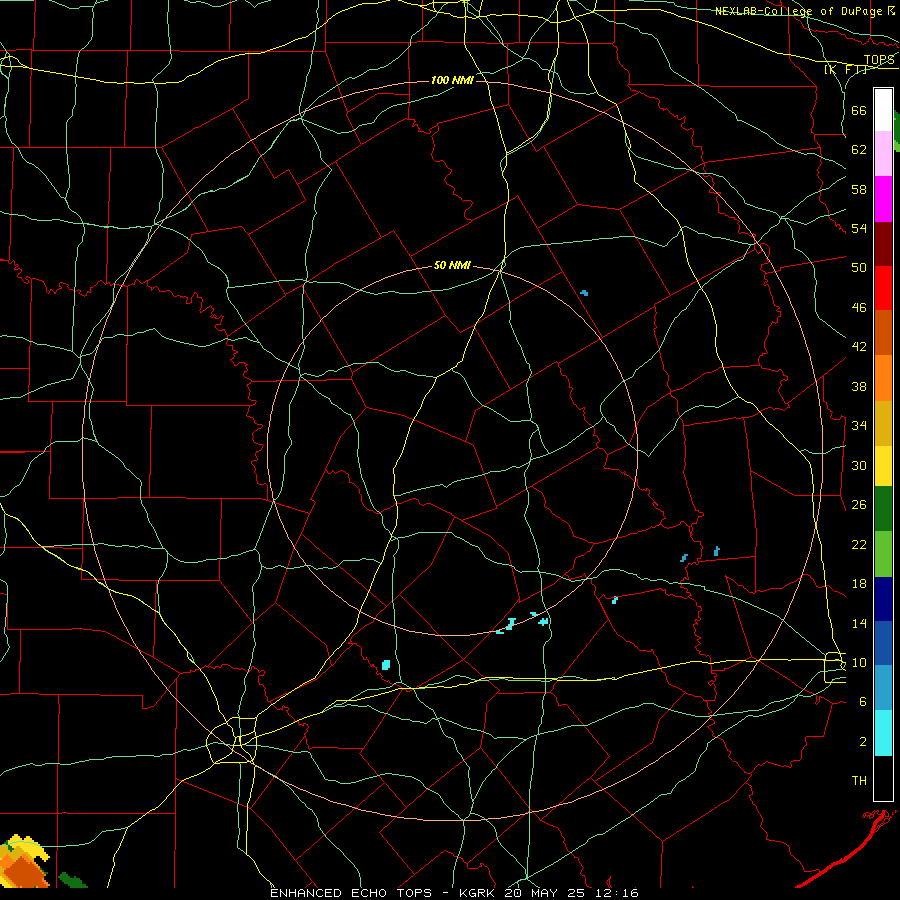The height and width of the screenshot is (900, 900).
Task: Click the yellow legend swatch
Action: 883,465
